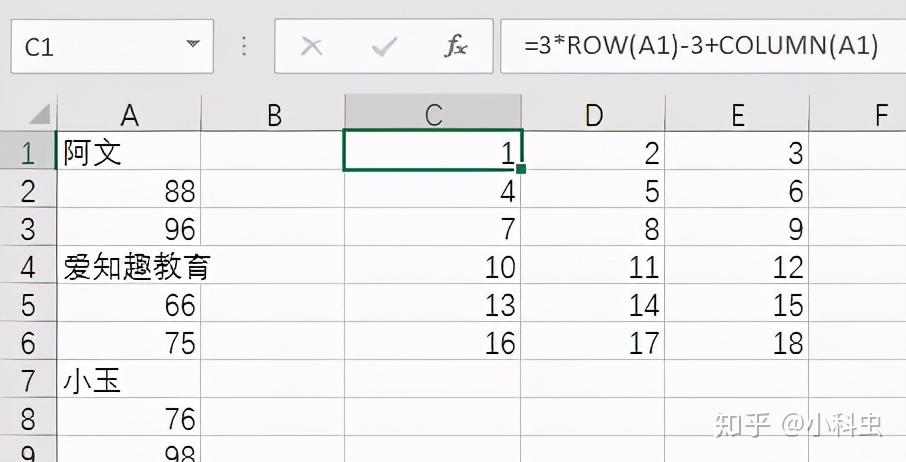Select row 3 header
Image resolution: width=906 pixels, height=462 pixels.
[28, 227]
